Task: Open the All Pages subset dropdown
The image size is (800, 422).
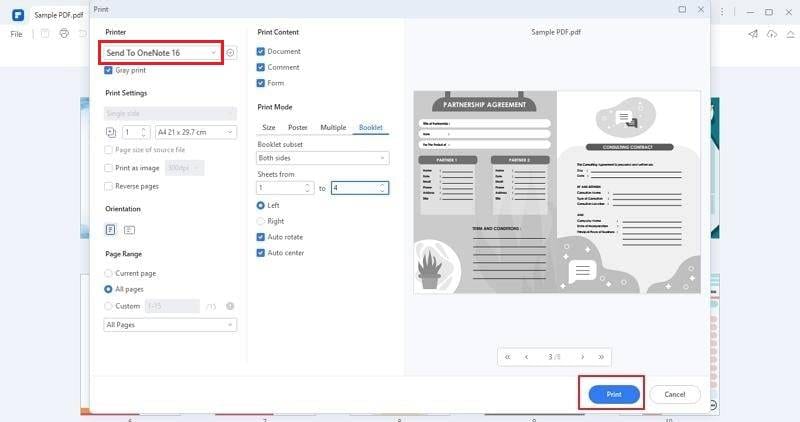Action: pyautogui.click(x=170, y=325)
